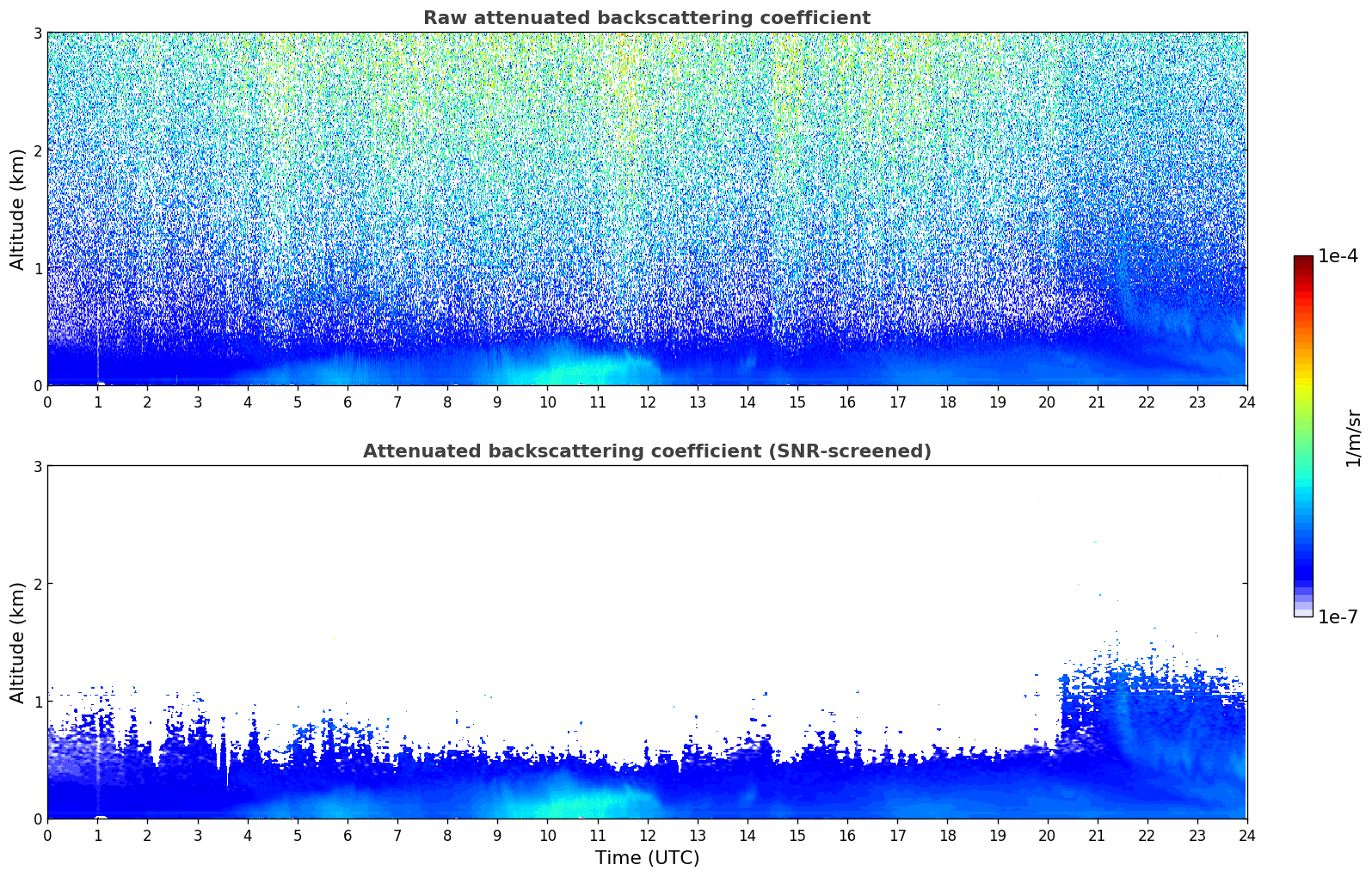Click 'Altitude (km)' label of the SNR-screened plot

[x=18, y=642]
